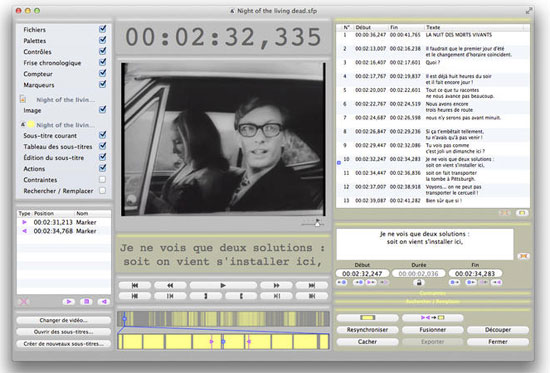Click the Resynchroniser button
The height and width of the screenshot is (373, 550).
pyautogui.click(x=368, y=330)
